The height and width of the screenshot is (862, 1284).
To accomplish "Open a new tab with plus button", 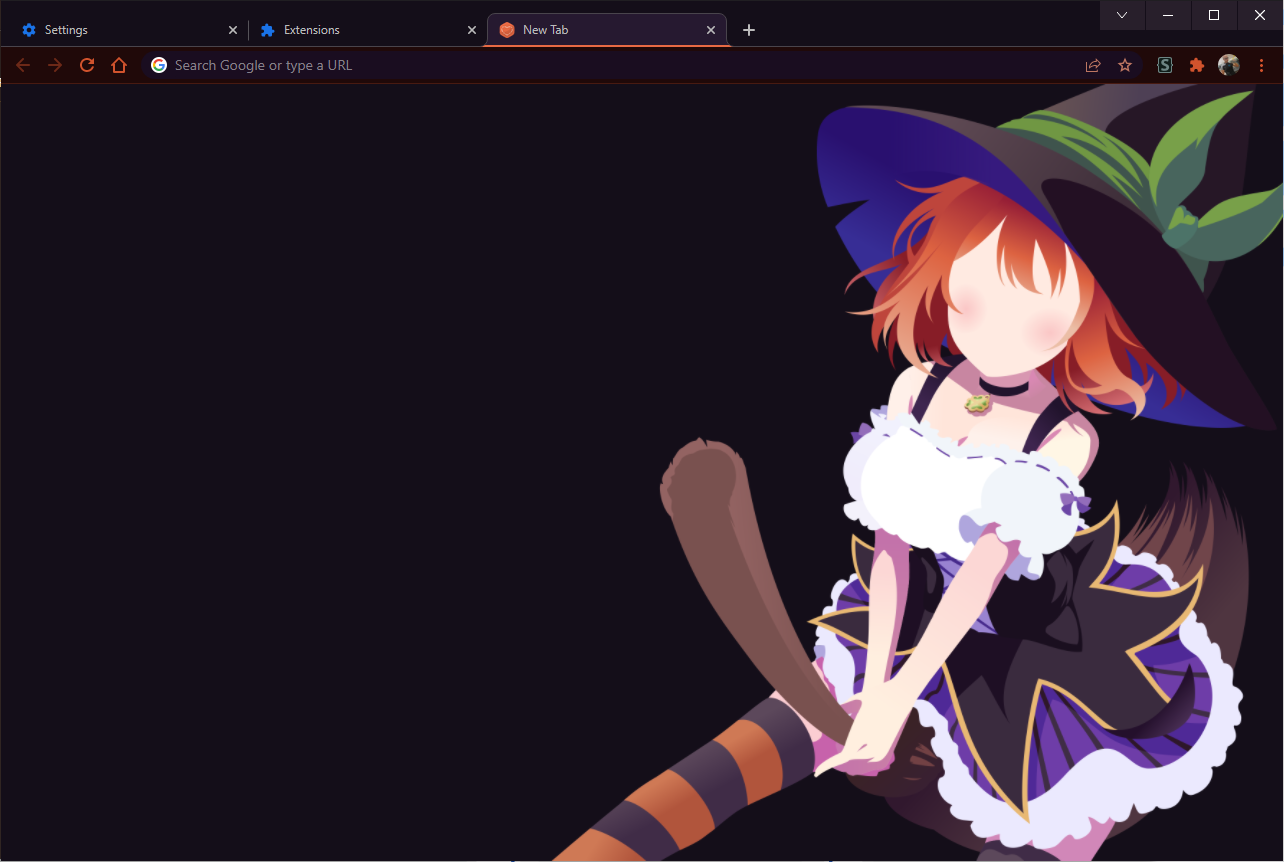I will click(x=749, y=30).
